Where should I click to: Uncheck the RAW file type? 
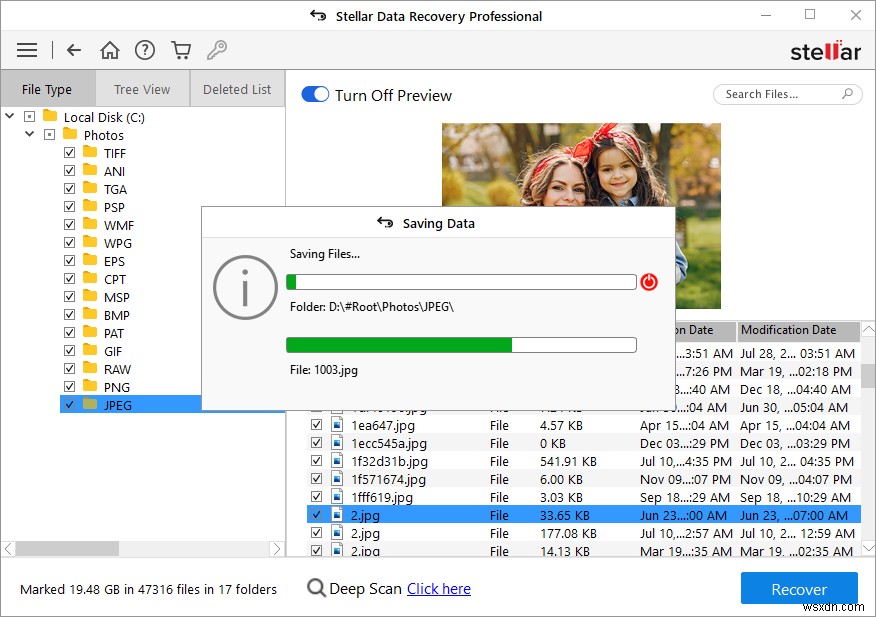click(x=69, y=368)
